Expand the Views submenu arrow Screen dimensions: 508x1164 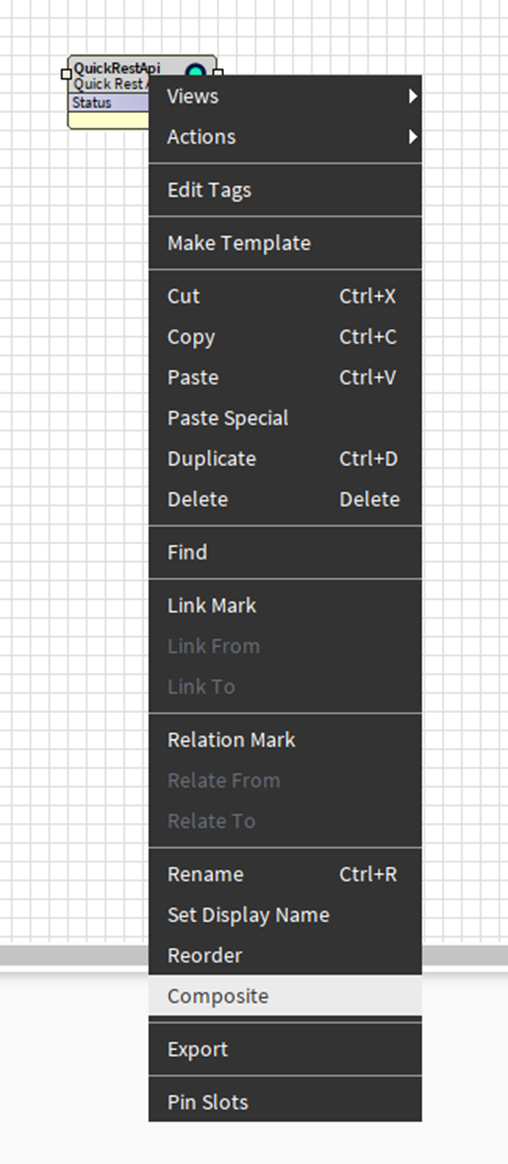(413, 97)
